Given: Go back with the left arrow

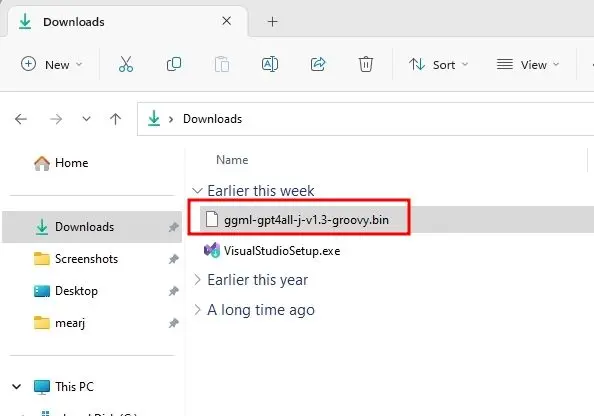Looking at the screenshot, I should 21,119.
